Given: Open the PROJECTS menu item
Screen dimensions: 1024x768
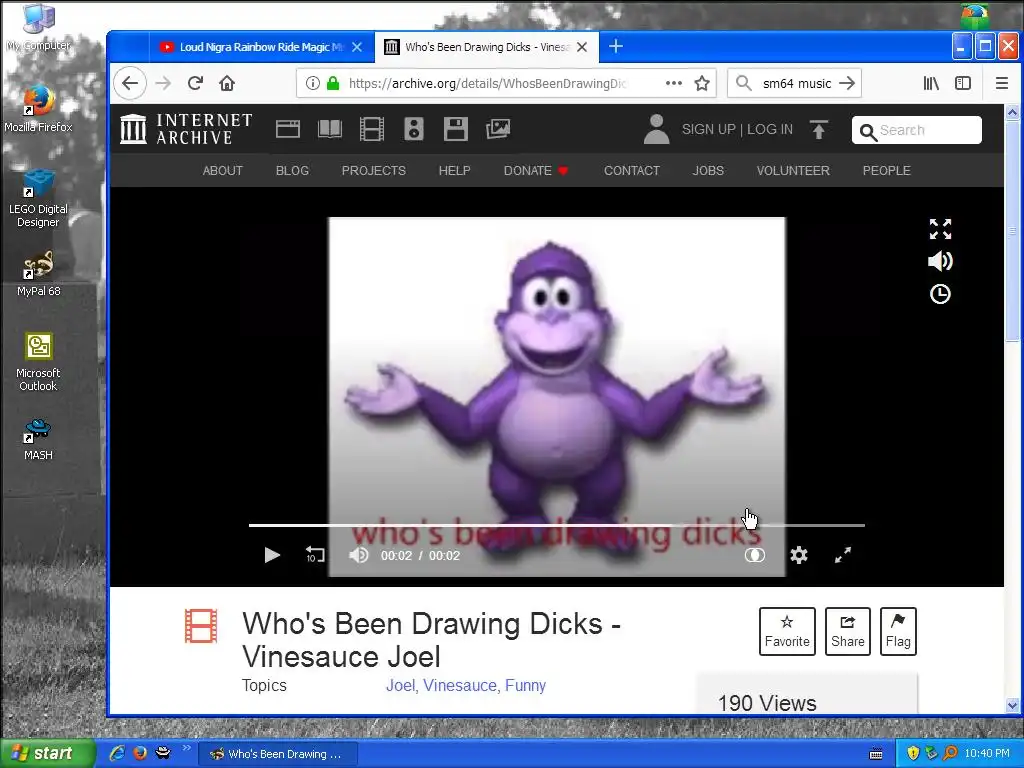Looking at the screenshot, I should tap(374, 170).
